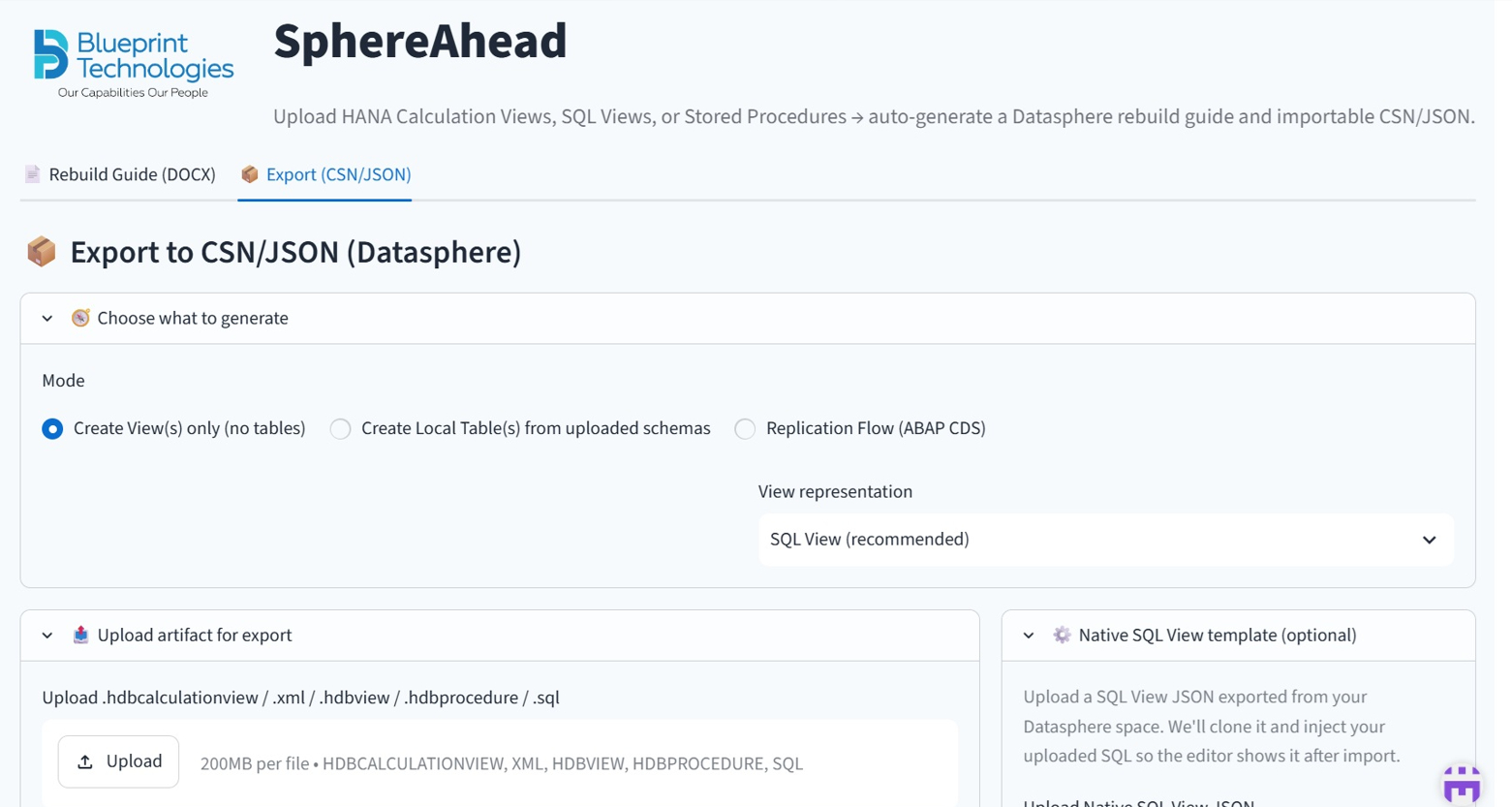Click the View representation label
The height and width of the screenshot is (807, 1512).
point(835,491)
